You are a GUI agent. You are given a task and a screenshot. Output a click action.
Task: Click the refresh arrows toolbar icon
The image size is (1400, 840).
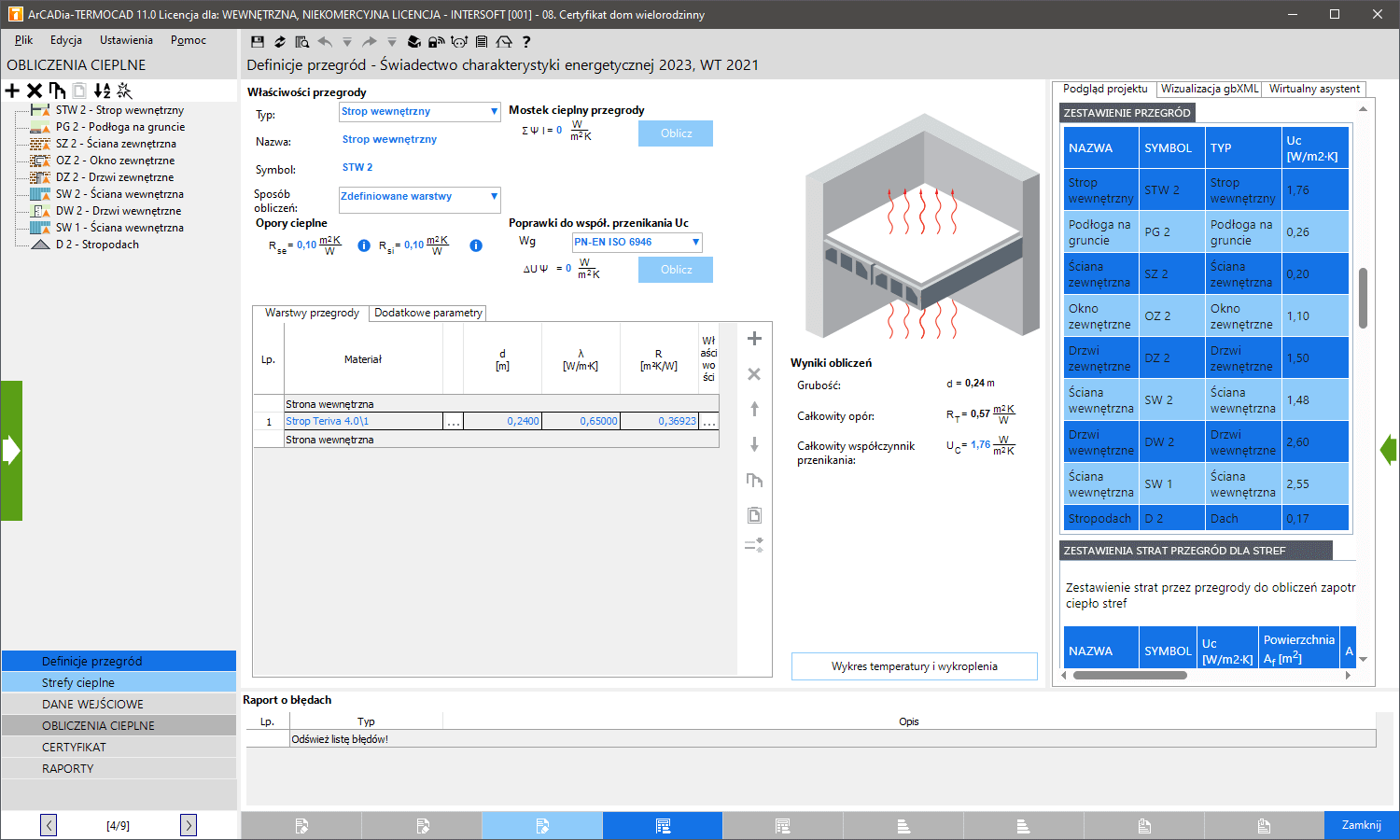coord(279,41)
